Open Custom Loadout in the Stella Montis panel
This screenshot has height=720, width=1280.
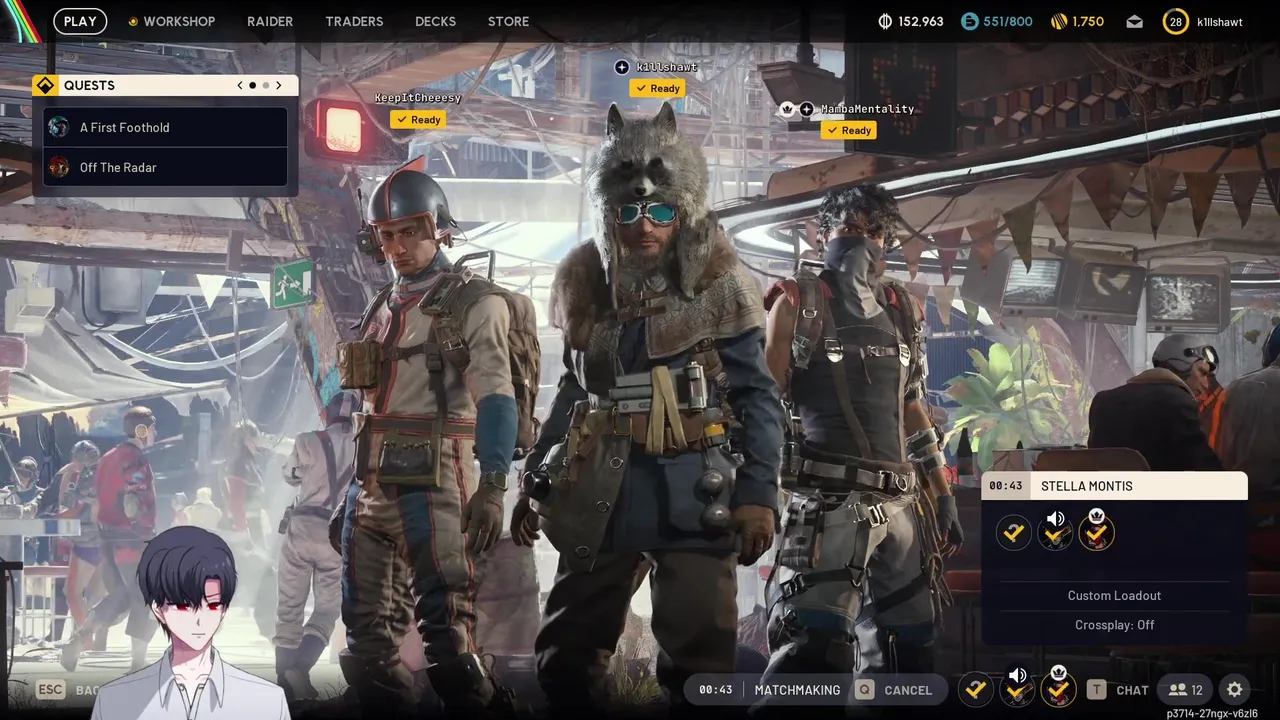[1114, 595]
